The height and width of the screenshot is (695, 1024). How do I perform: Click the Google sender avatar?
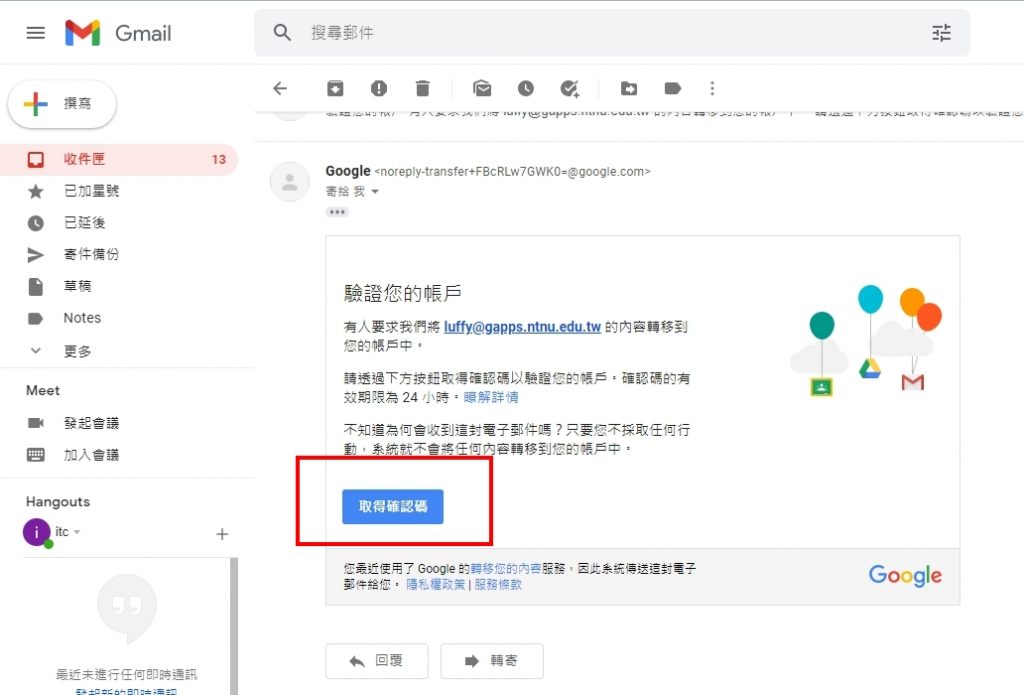pyautogui.click(x=290, y=182)
